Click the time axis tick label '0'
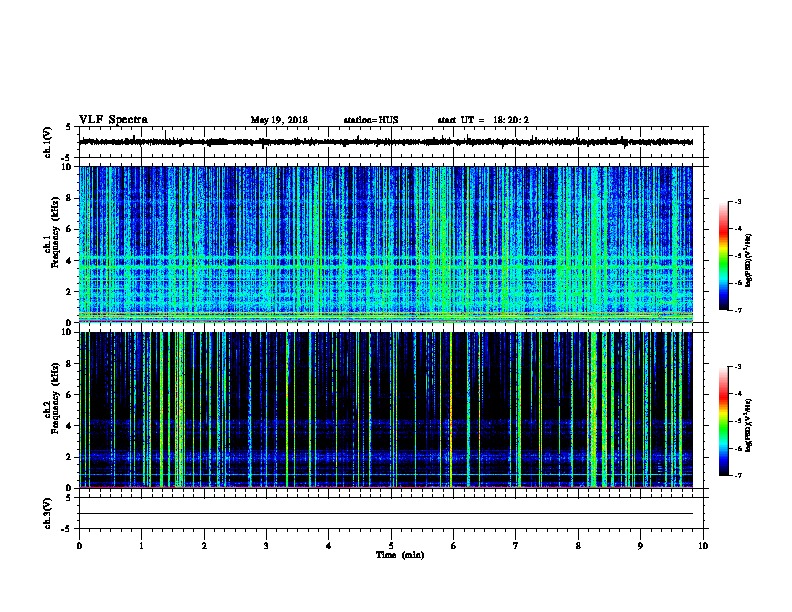Image resolution: width=792 pixels, height=612 pixels. click(79, 545)
